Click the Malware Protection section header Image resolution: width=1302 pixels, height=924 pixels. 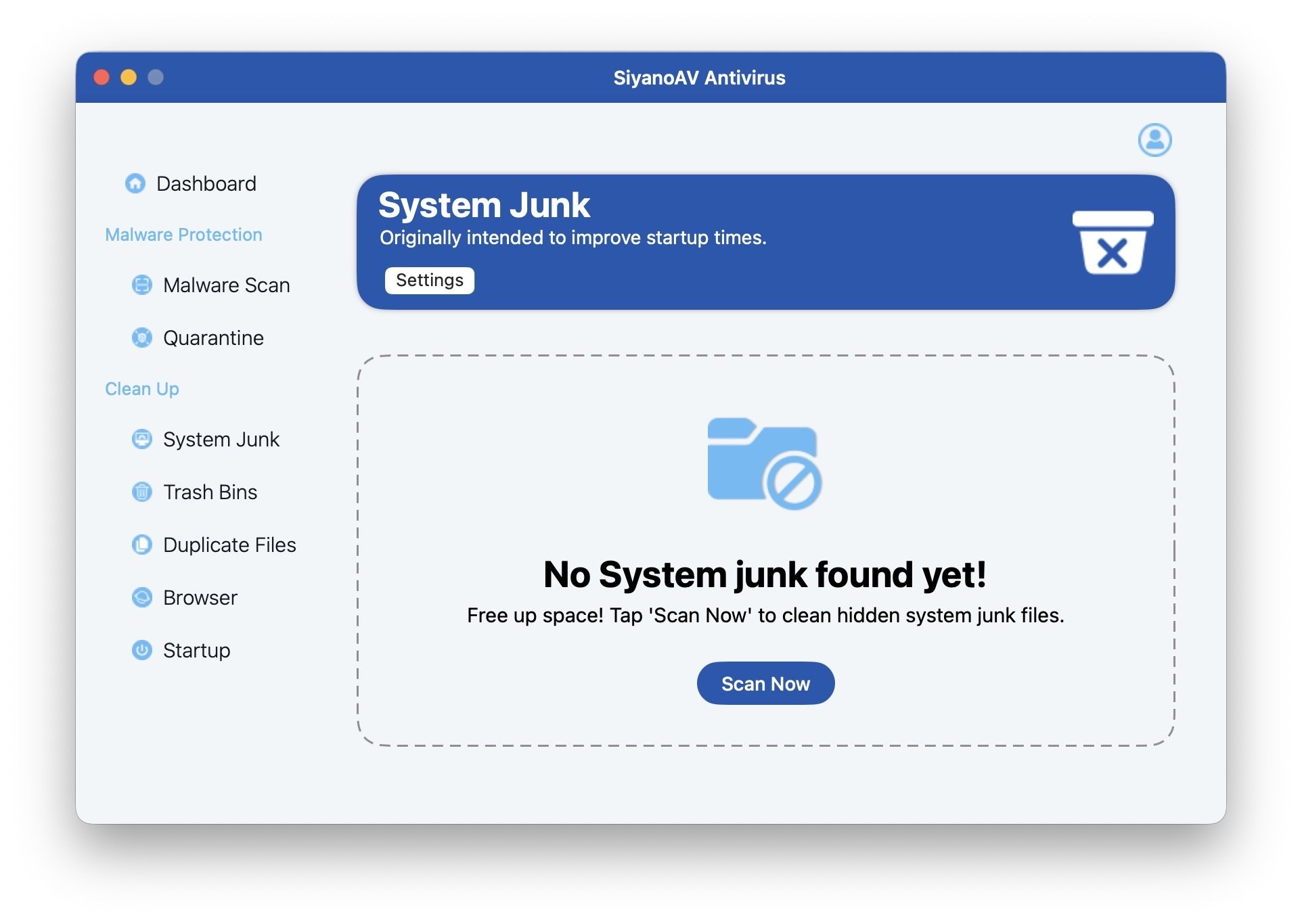pos(183,235)
